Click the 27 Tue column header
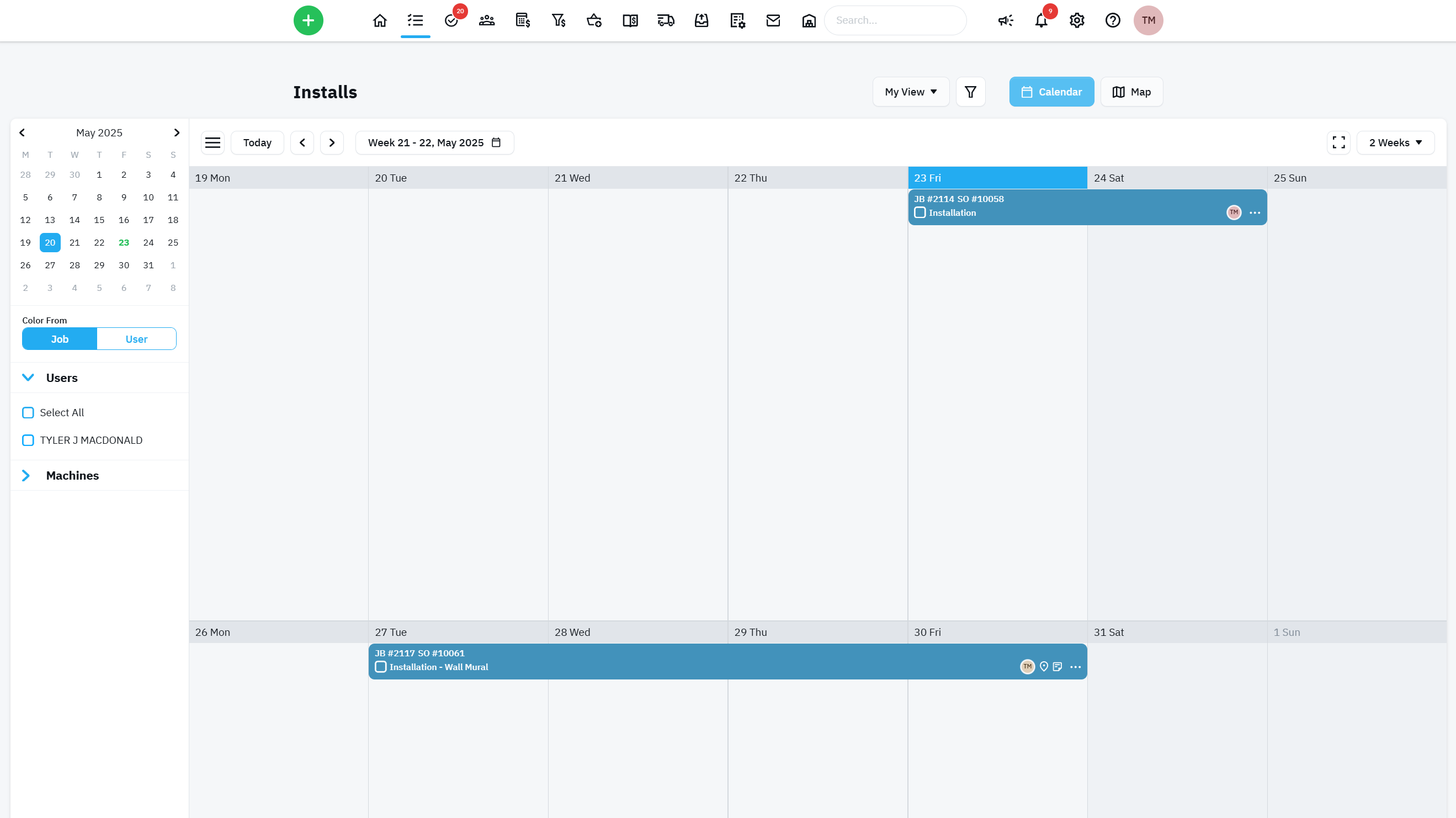 tap(458, 632)
